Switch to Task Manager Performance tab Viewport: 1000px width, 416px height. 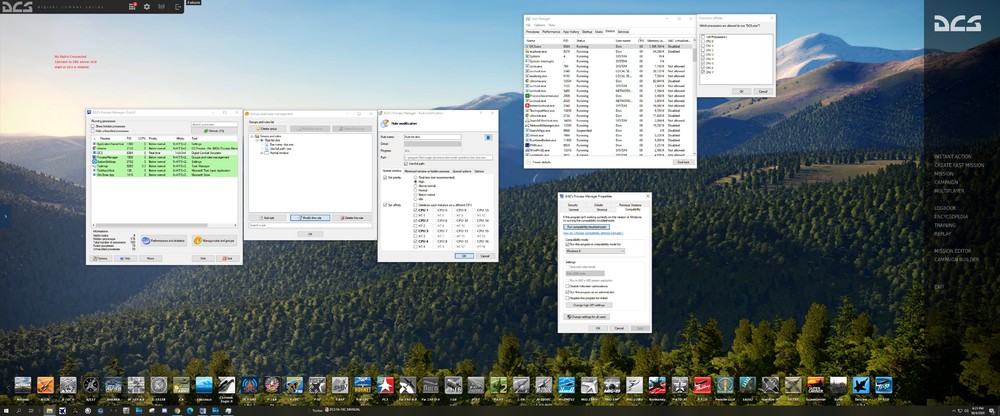(x=551, y=31)
